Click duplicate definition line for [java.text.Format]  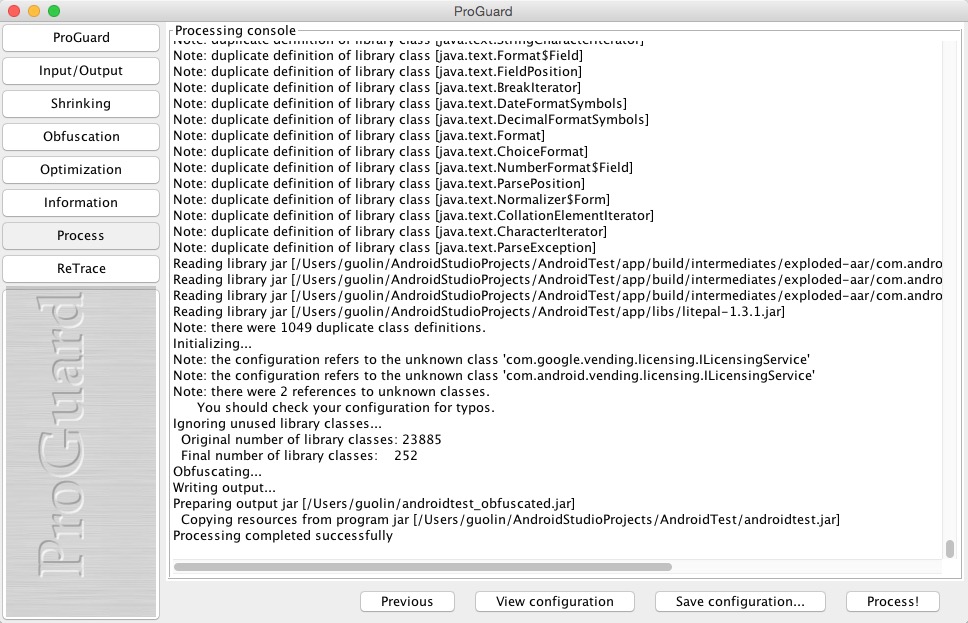coord(359,135)
